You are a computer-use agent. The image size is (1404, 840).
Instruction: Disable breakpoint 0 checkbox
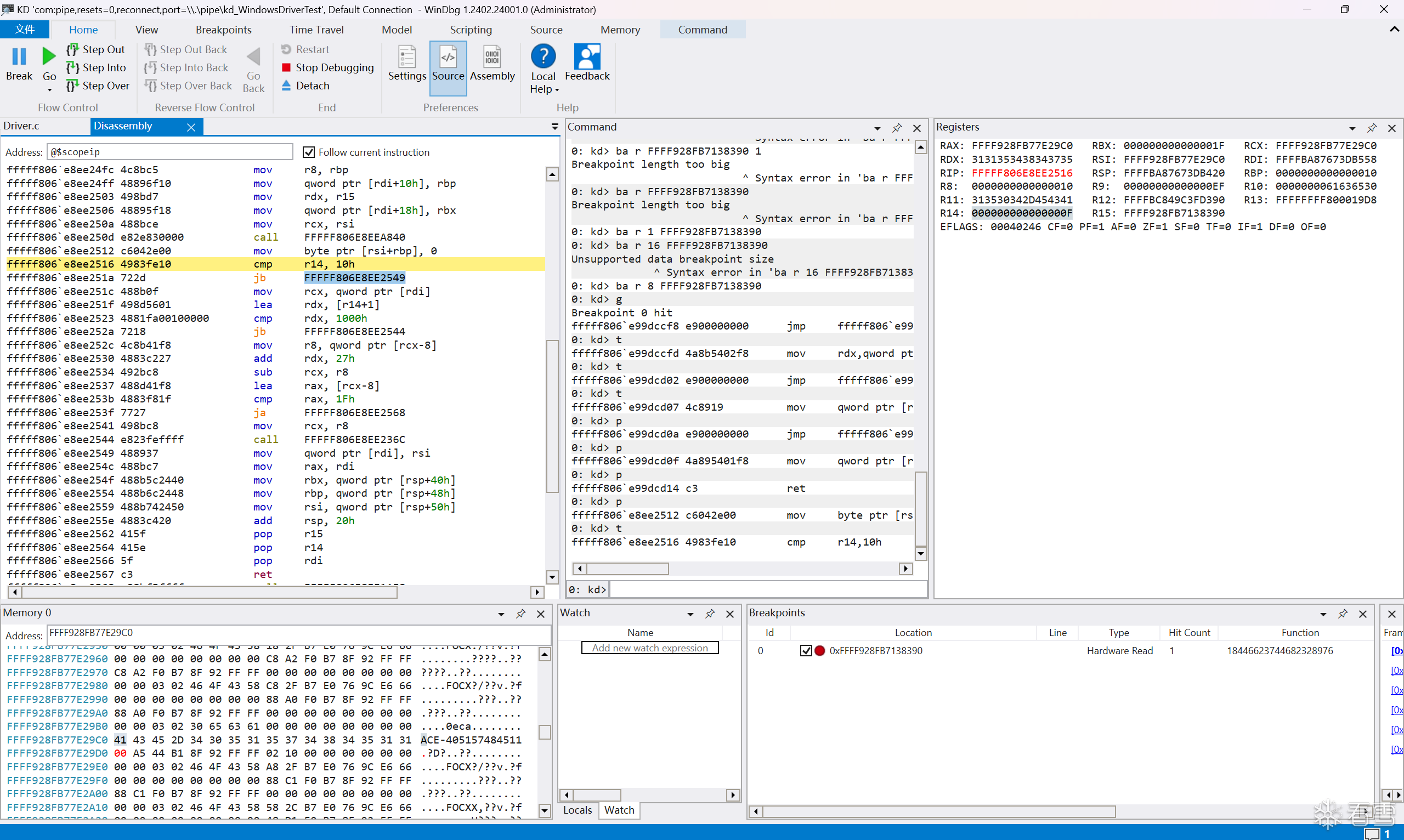click(x=806, y=651)
